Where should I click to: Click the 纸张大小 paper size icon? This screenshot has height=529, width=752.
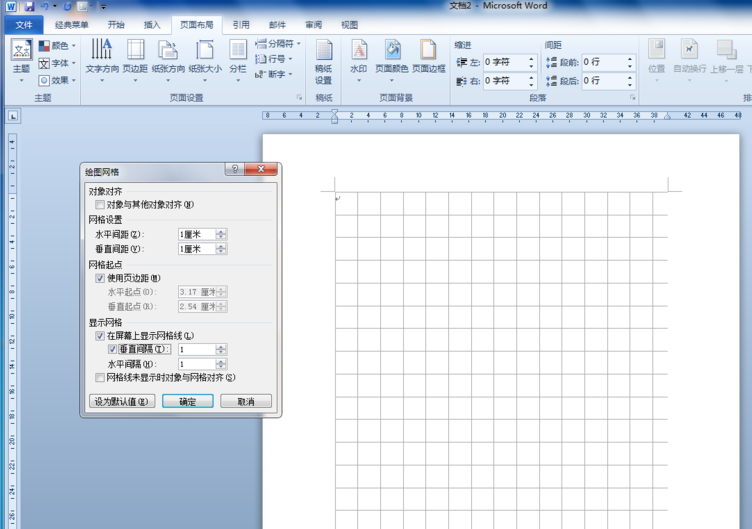(205, 50)
